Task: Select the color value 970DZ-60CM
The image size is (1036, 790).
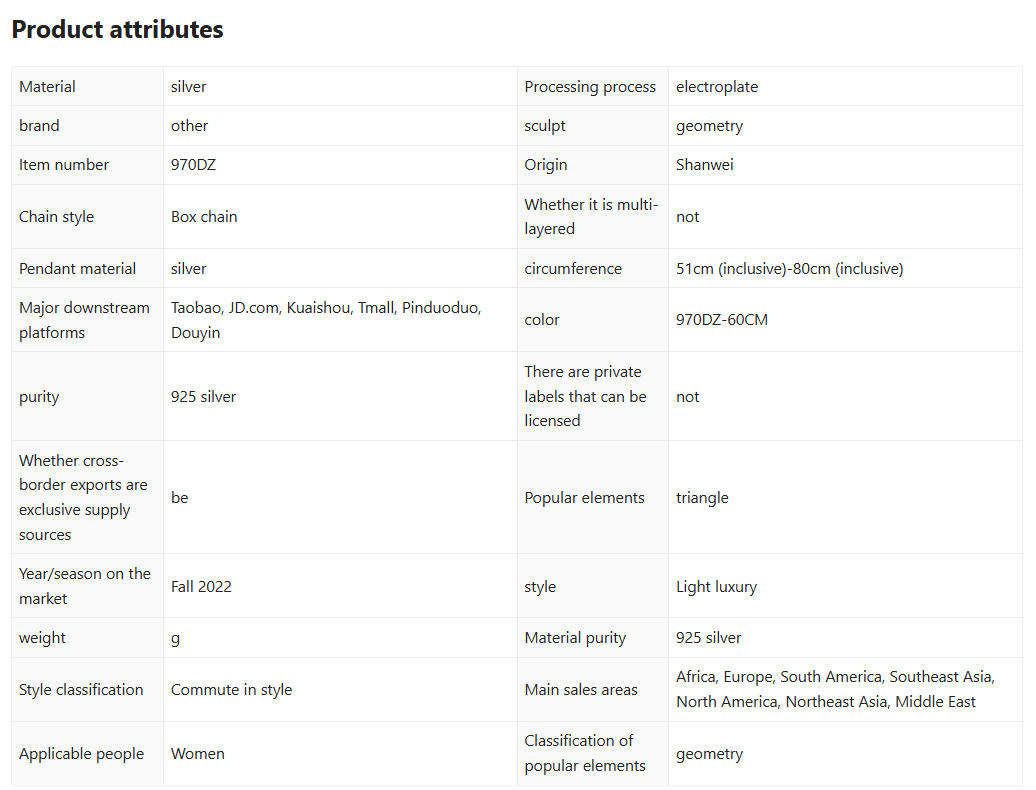Action: (x=722, y=320)
